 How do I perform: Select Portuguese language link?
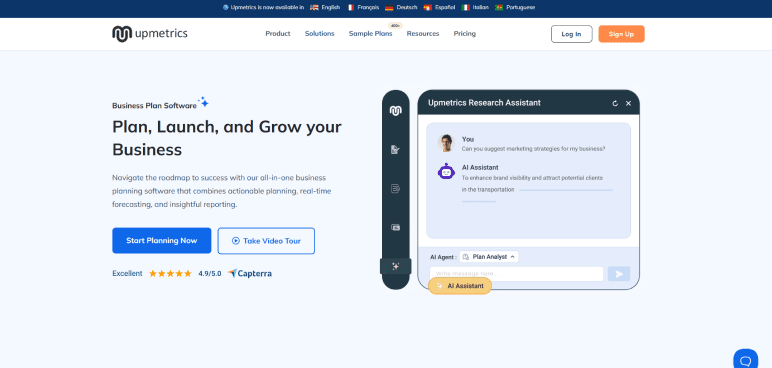(x=515, y=7)
